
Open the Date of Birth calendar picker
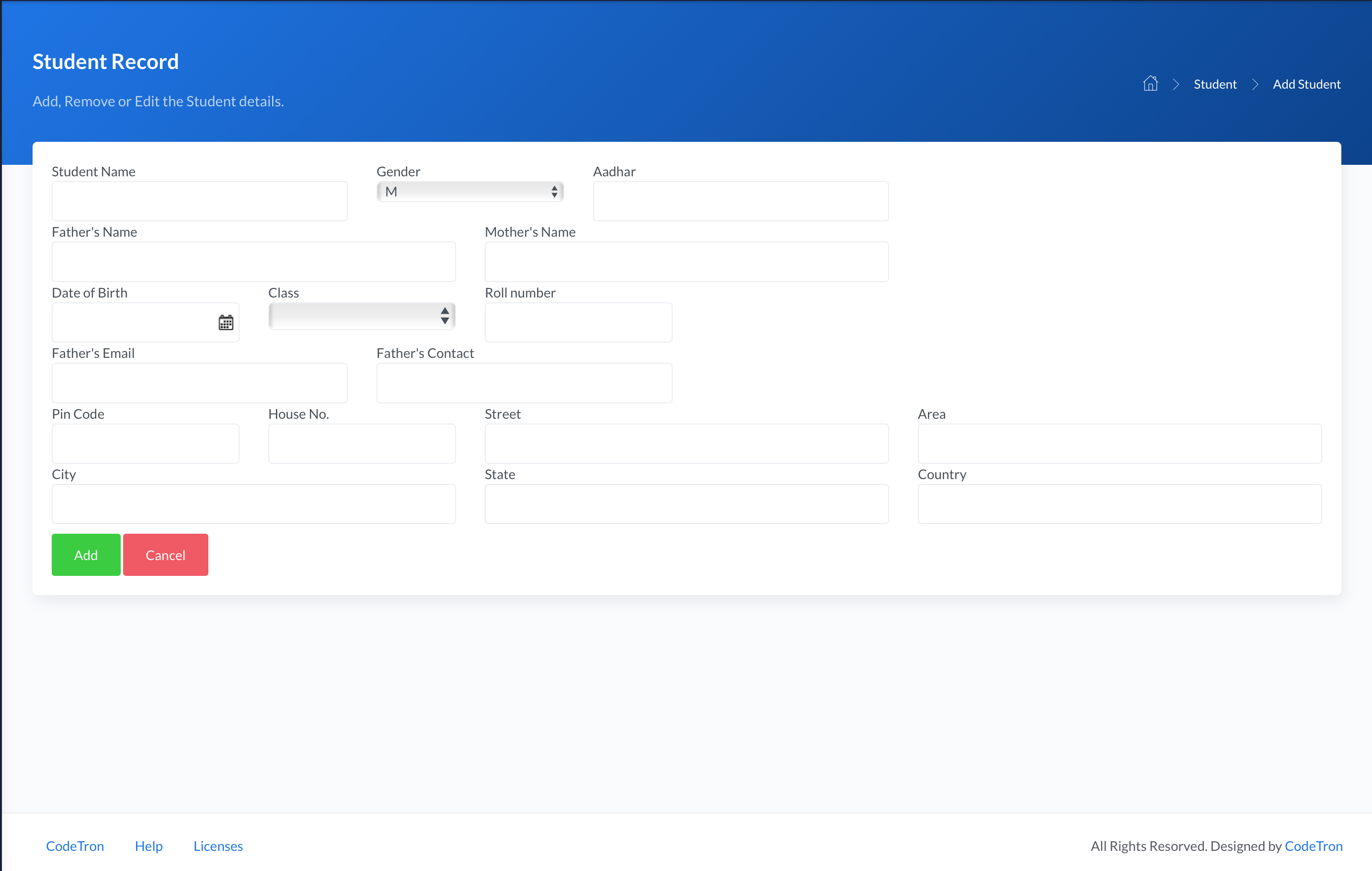(226, 322)
